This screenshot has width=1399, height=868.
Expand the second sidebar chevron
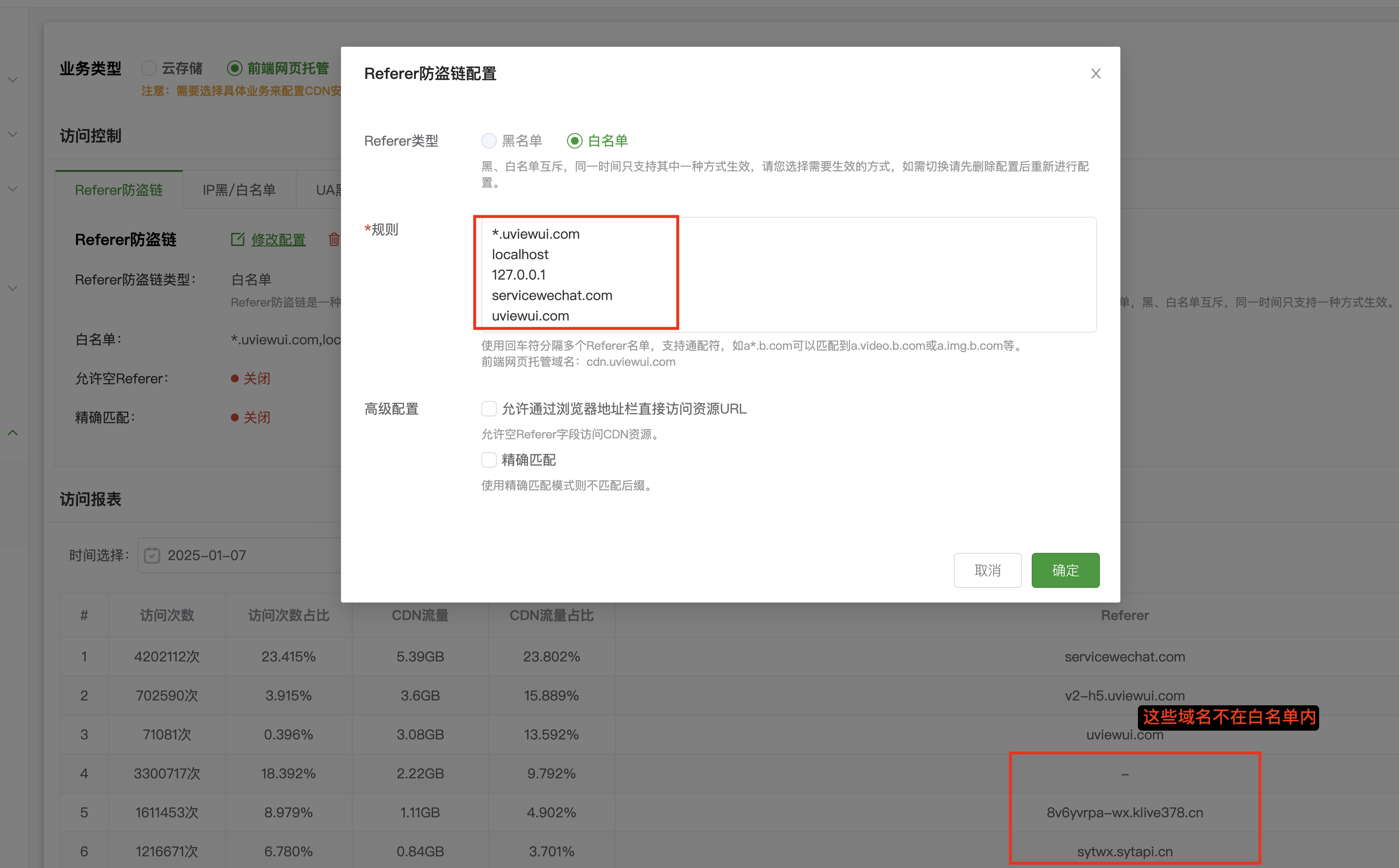pos(13,134)
